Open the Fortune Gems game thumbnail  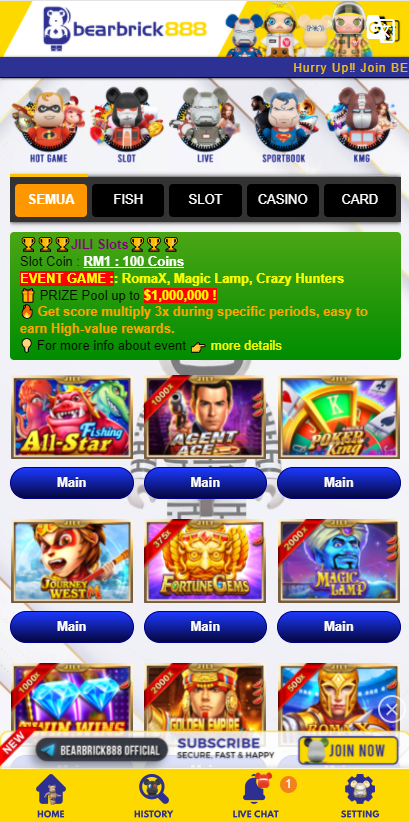205,561
